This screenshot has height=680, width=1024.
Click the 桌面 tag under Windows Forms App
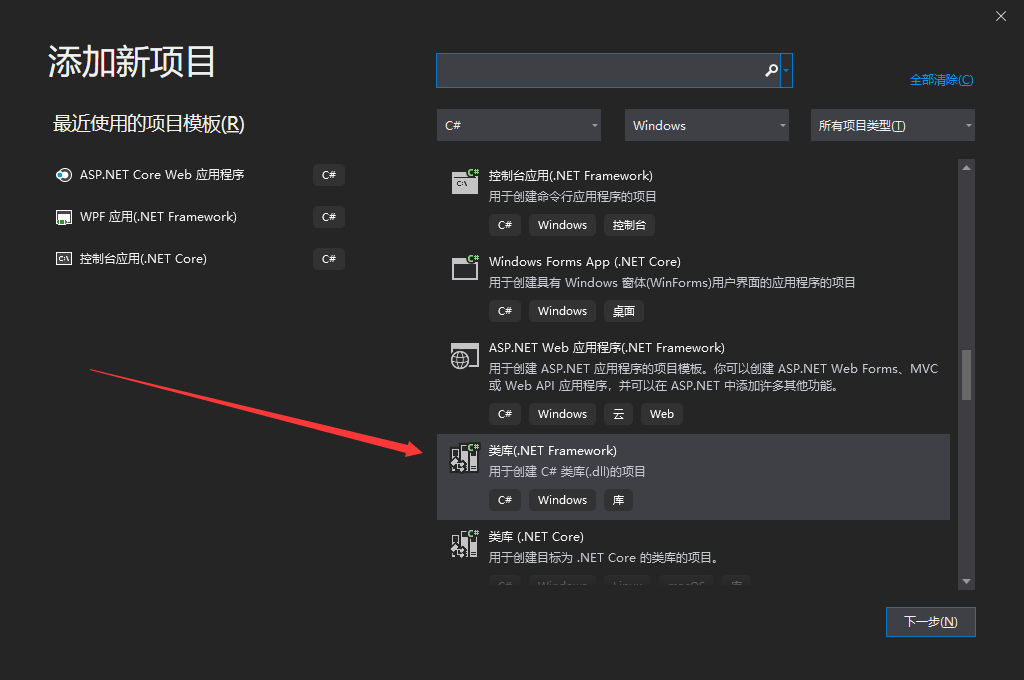pyautogui.click(x=624, y=311)
